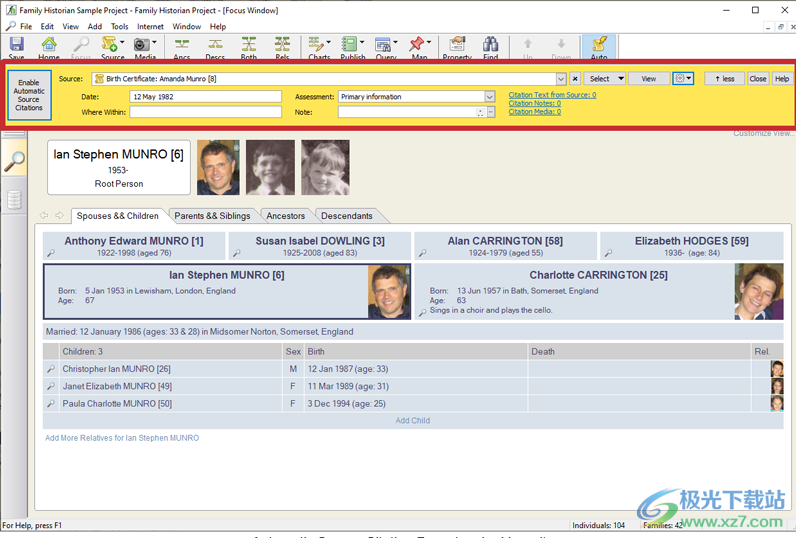Click magnifier icon in Alan CARRINGTON box
Screen dimensions: 796x538
(422, 253)
